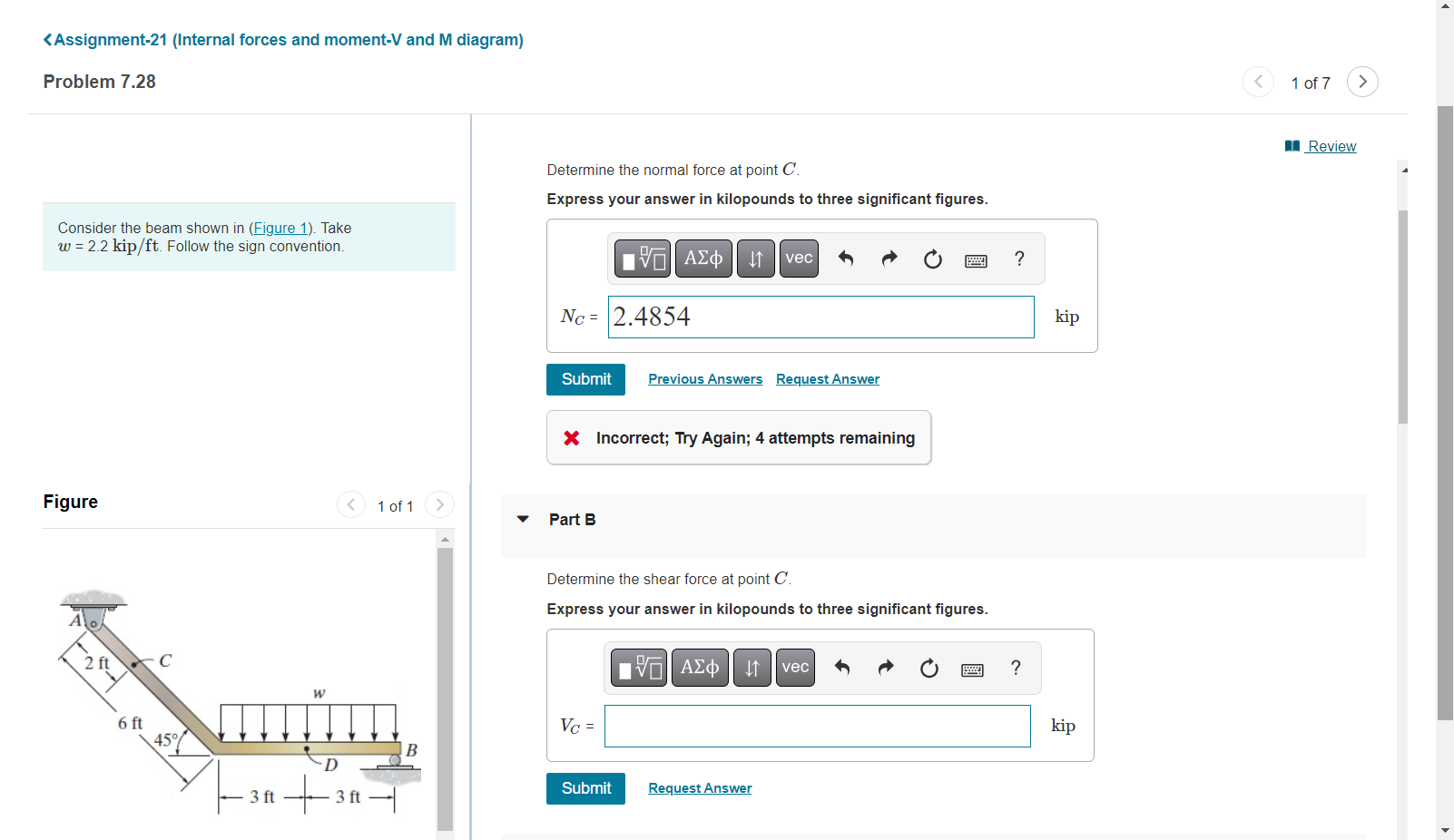Reset the answer with the refresh icon
Viewport: 1454px width, 840px height.
(x=932, y=259)
